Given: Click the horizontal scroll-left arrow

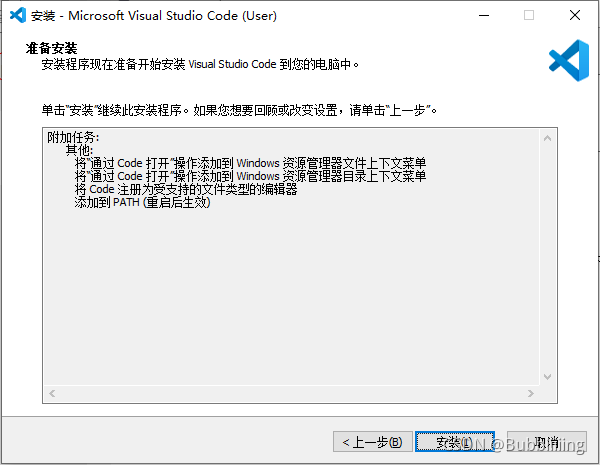Looking at the screenshot, I should pyautogui.click(x=52, y=393).
